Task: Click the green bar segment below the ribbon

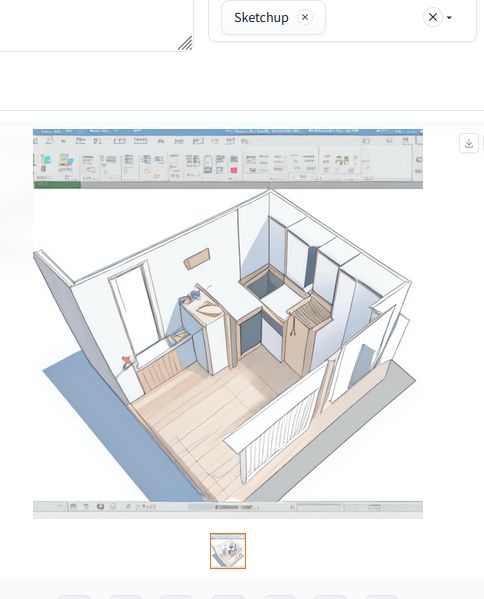Action: 57,185
